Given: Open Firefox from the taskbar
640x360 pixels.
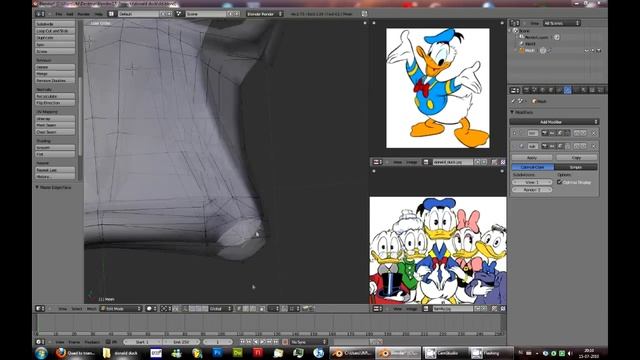Looking at the screenshot, I should (60, 353).
